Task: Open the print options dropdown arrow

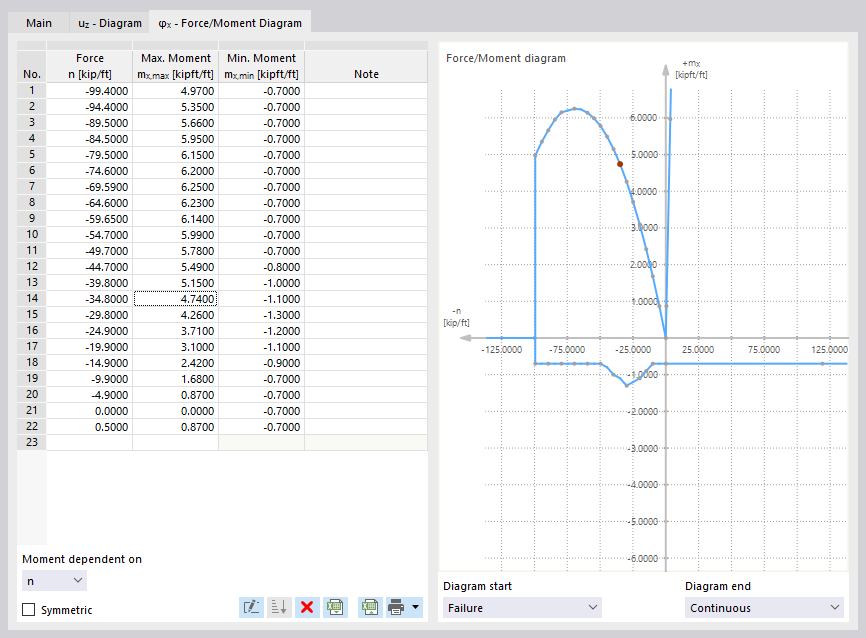Action: pos(415,608)
